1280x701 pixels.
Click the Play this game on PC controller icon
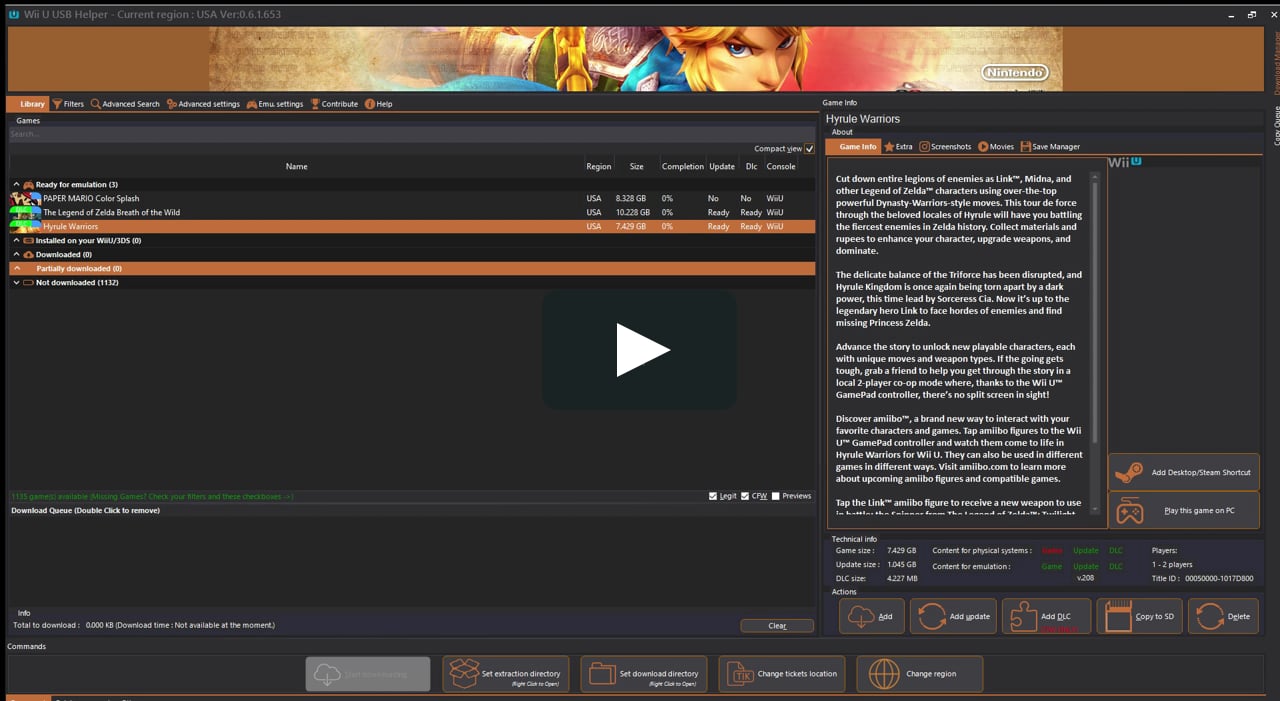(x=1130, y=511)
